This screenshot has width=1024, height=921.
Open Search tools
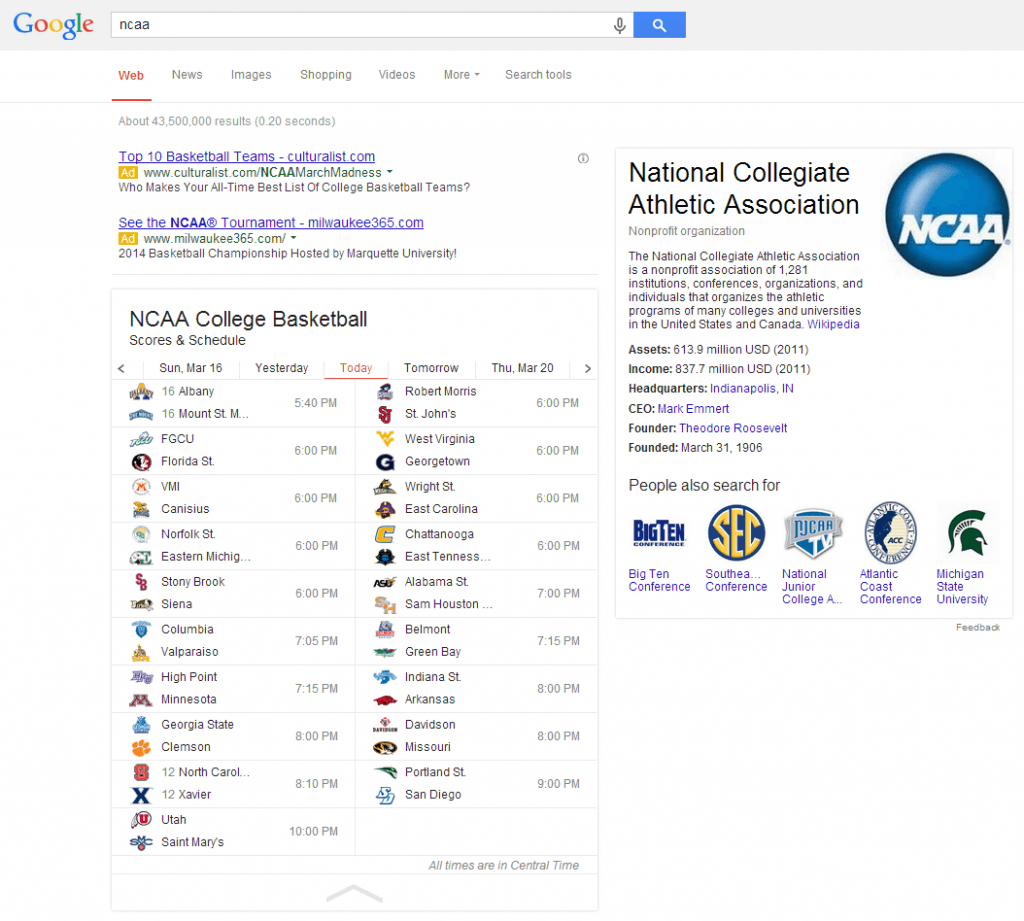pyautogui.click(x=538, y=74)
